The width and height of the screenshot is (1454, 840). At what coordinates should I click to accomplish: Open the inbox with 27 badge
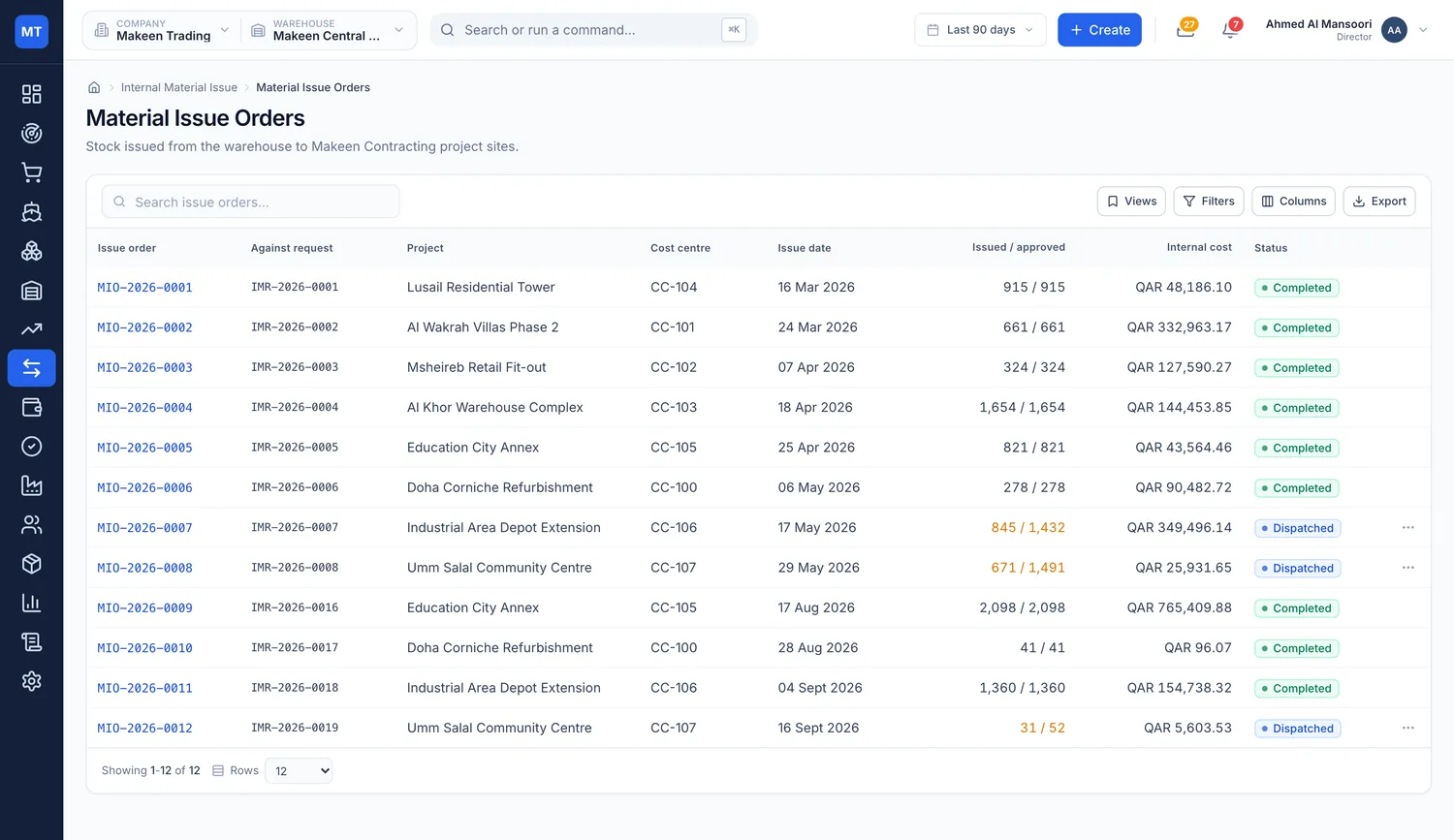(1185, 30)
